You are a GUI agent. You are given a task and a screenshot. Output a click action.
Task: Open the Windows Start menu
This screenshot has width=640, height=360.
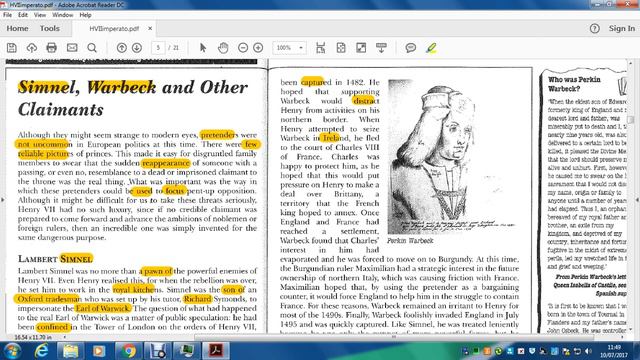12,351
